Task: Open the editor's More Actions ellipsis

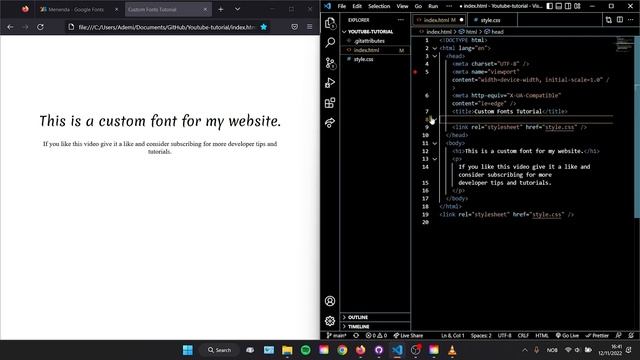Action: point(631,20)
